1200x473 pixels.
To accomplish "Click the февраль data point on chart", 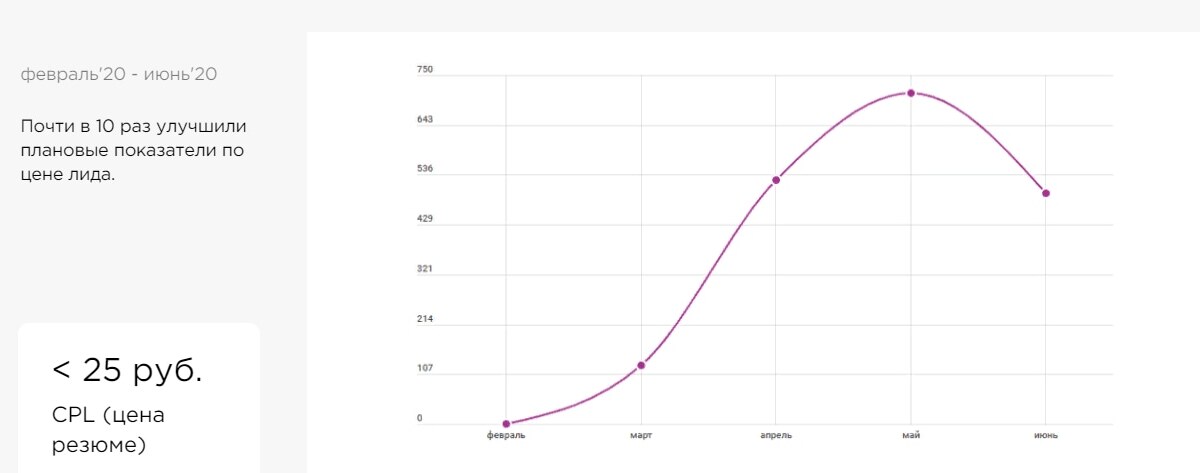I will pyautogui.click(x=506, y=424).
